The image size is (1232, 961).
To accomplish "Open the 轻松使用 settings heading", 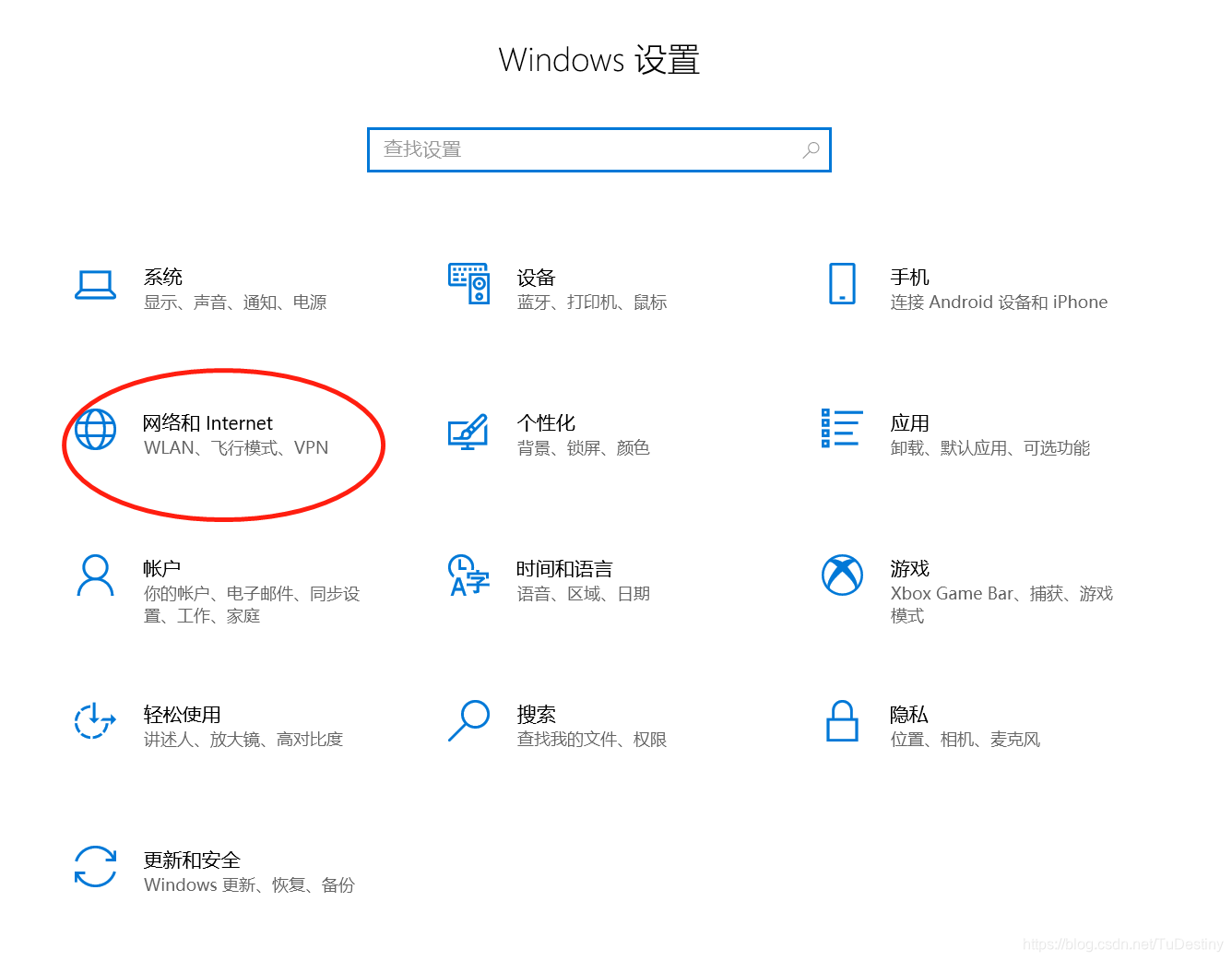I will [183, 715].
